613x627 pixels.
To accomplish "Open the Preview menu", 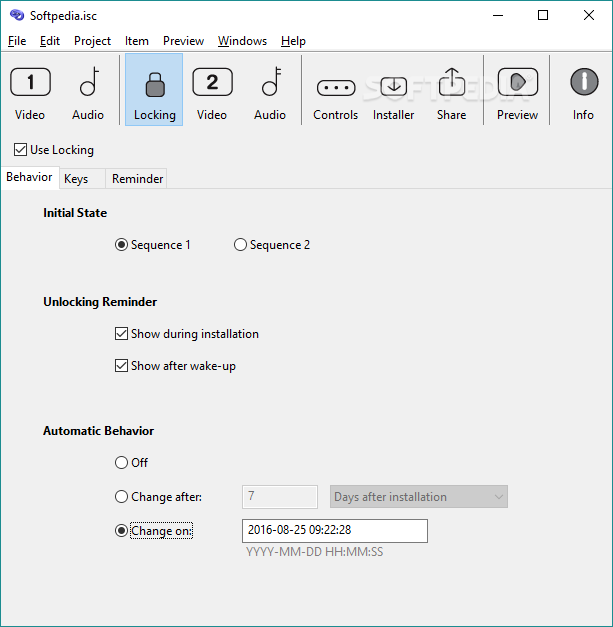I will pyautogui.click(x=184, y=41).
